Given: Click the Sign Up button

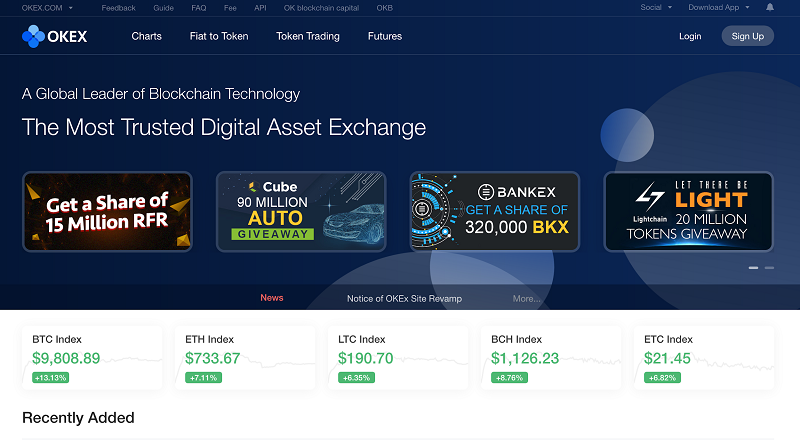Looking at the screenshot, I should coord(747,36).
